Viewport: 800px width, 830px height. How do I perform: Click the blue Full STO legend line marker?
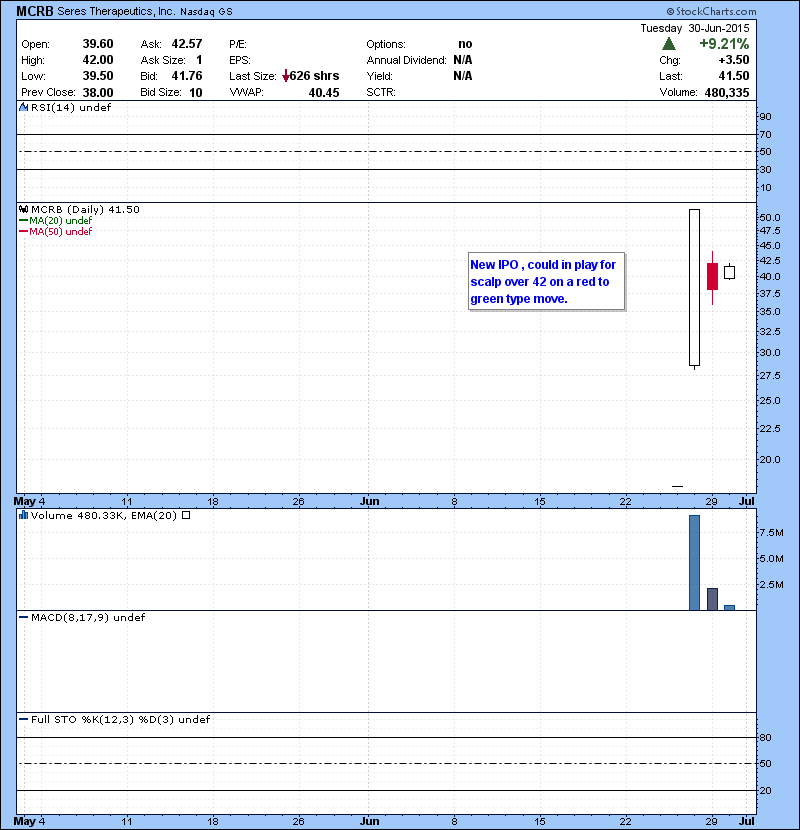[x=23, y=719]
